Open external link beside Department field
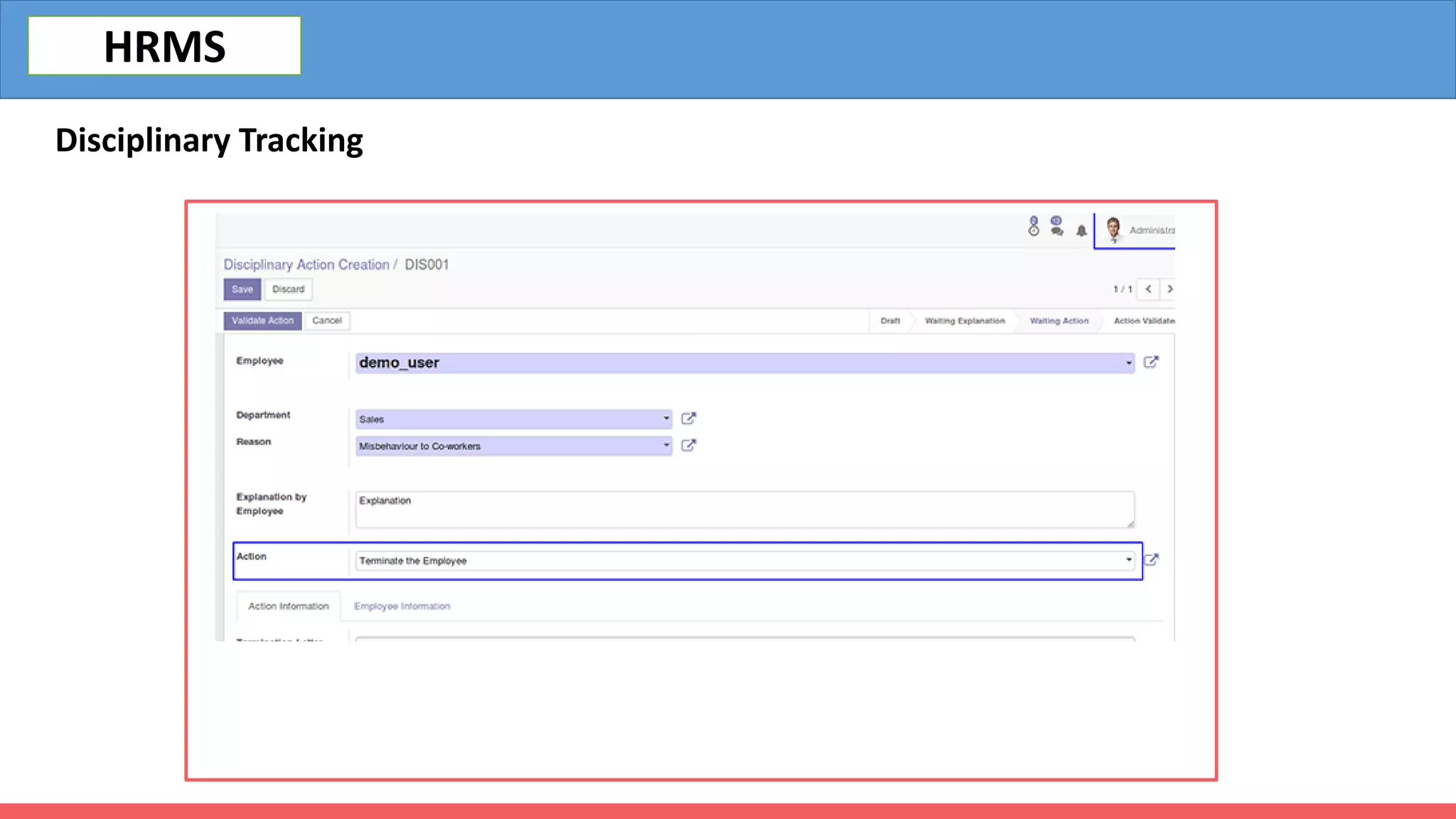 click(x=688, y=419)
